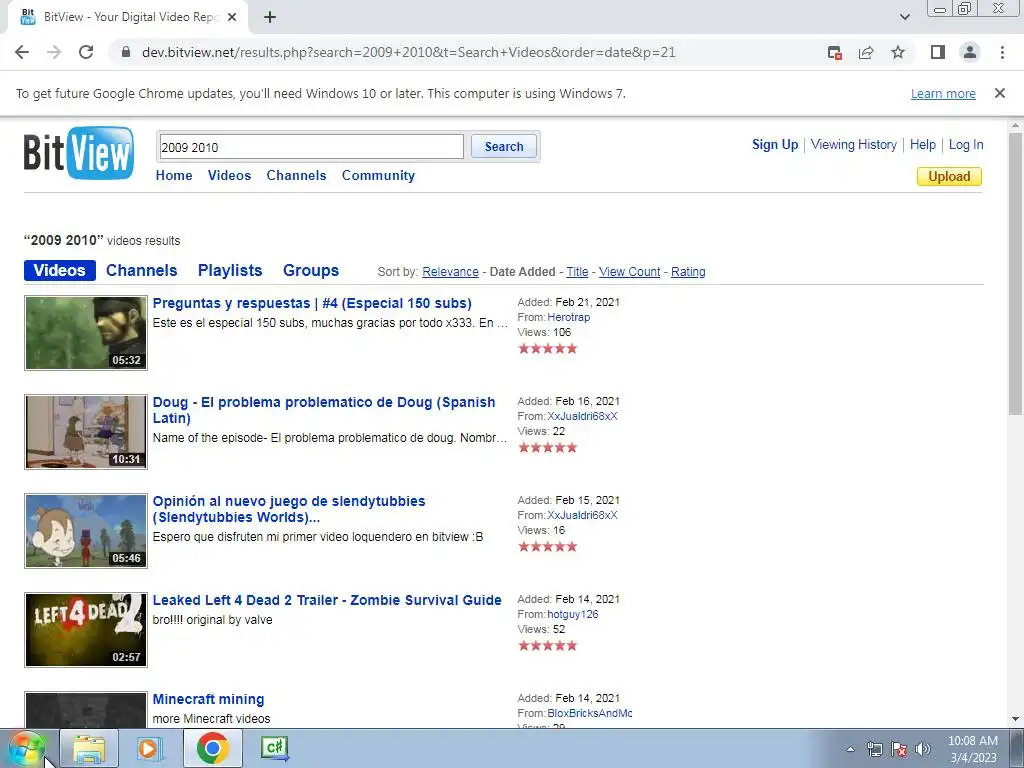Open the C# application on the taskbar
Viewport: 1024px width, 768px height.
click(274, 748)
